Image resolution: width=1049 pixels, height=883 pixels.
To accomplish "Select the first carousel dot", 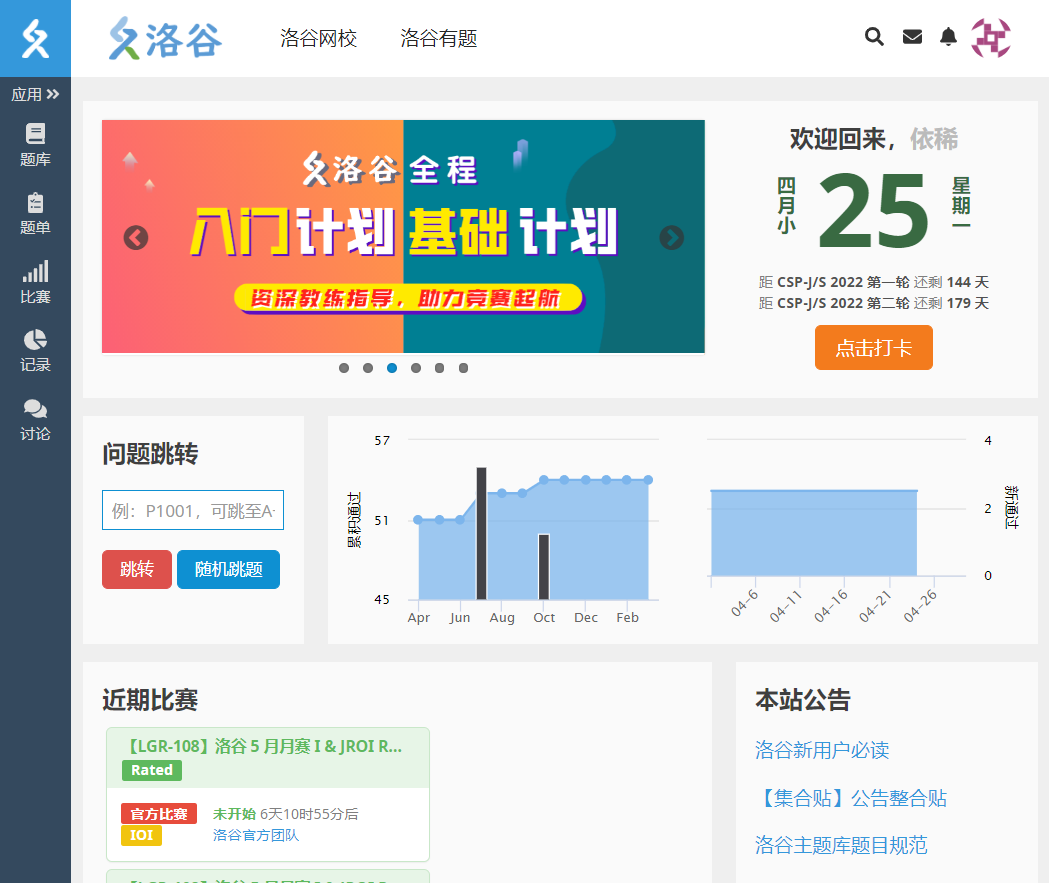I will click(x=344, y=368).
